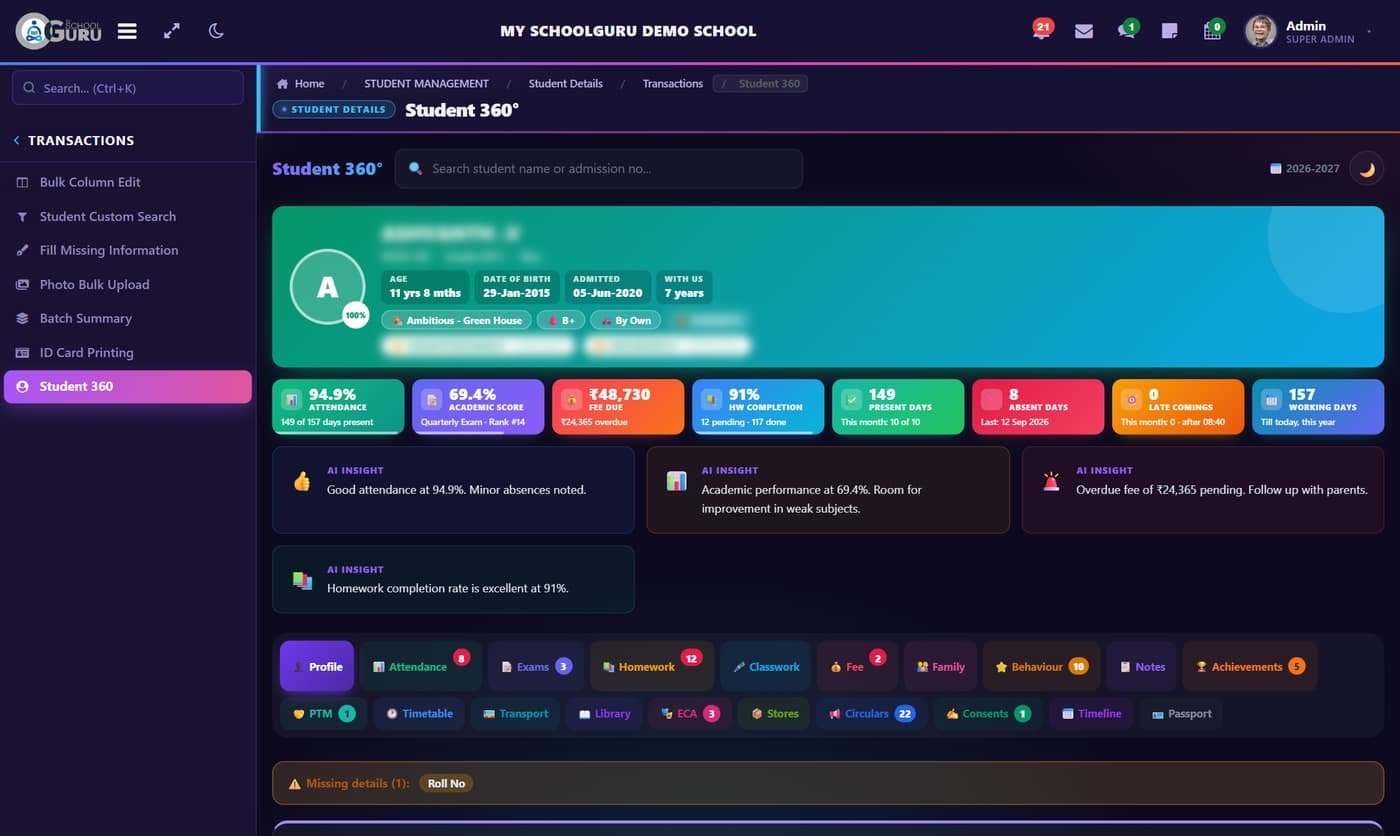1400x836 pixels.
Task: Switch to the Behaviour tab
Action: (1041, 667)
